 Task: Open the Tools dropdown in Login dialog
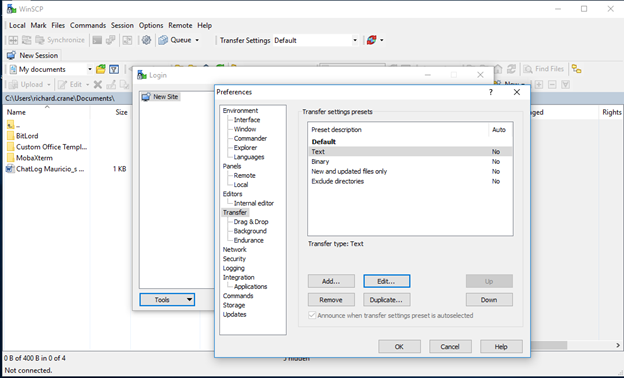tap(167, 300)
